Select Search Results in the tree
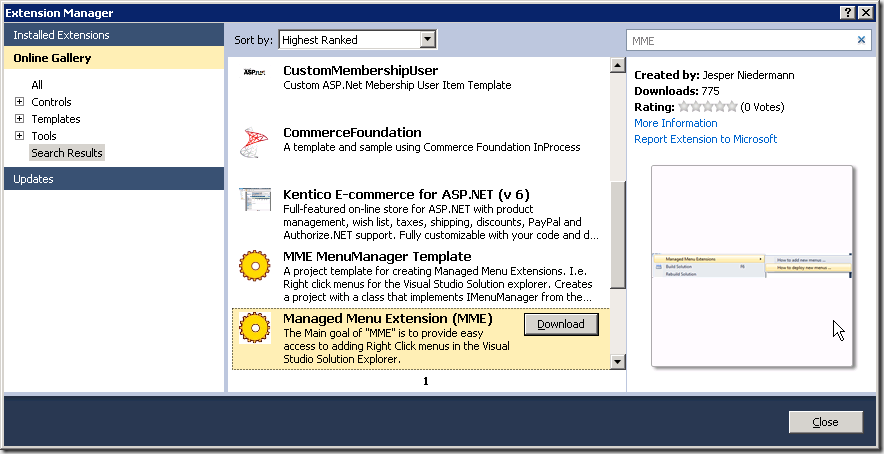This screenshot has width=884, height=454. [x=67, y=153]
